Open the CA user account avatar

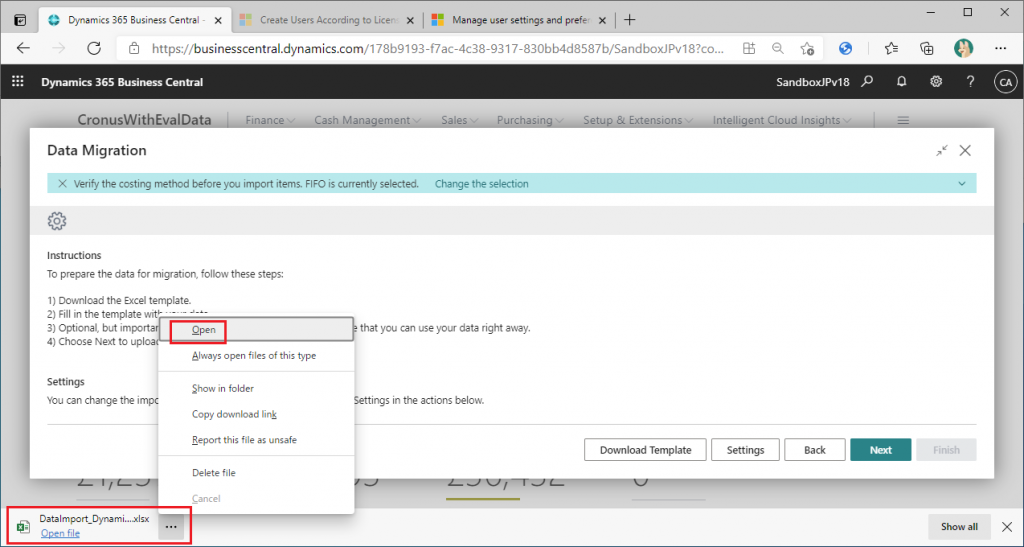1005,82
